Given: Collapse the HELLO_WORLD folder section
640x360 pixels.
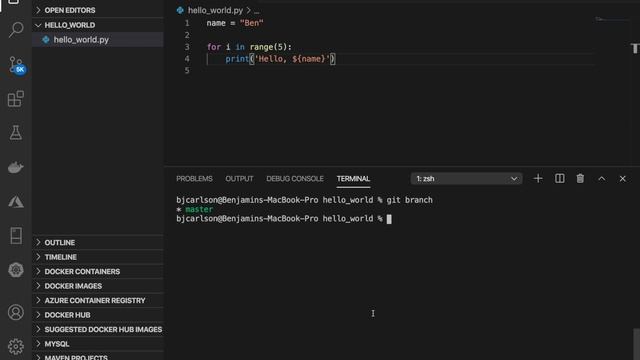Looking at the screenshot, I should (98, 25).
